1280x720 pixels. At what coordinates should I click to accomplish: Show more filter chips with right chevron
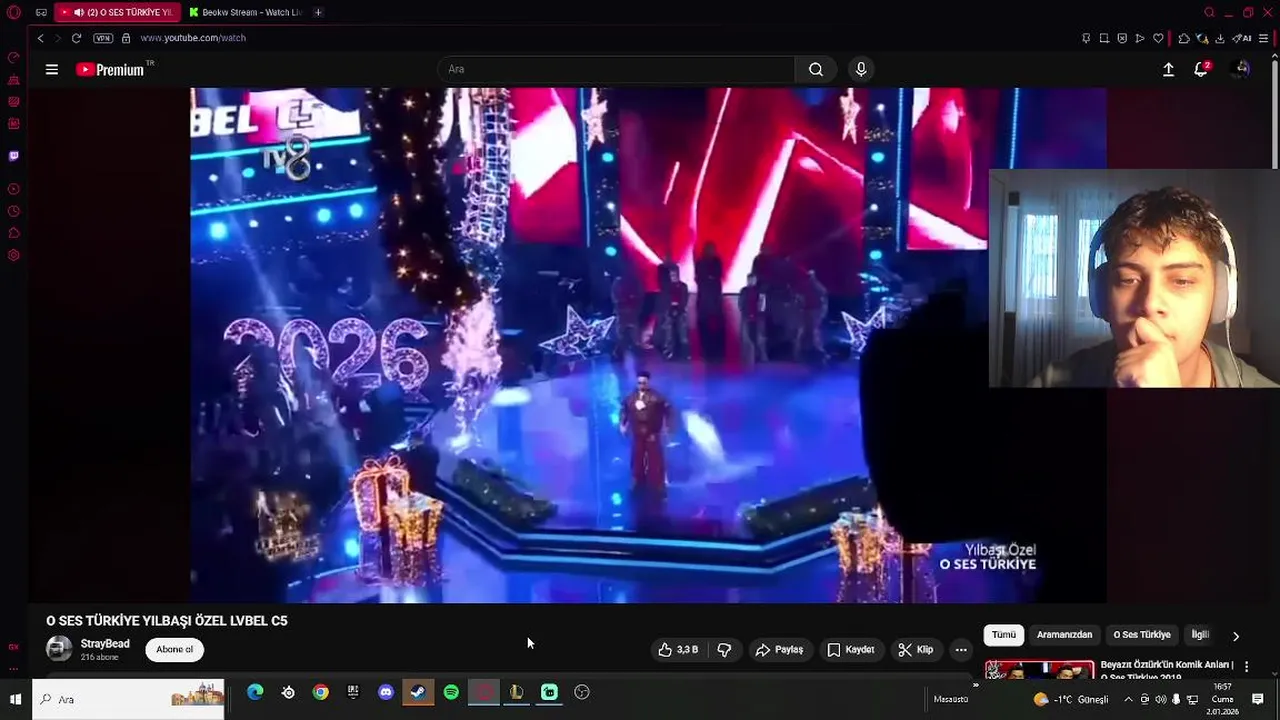tap(1236, 636)
